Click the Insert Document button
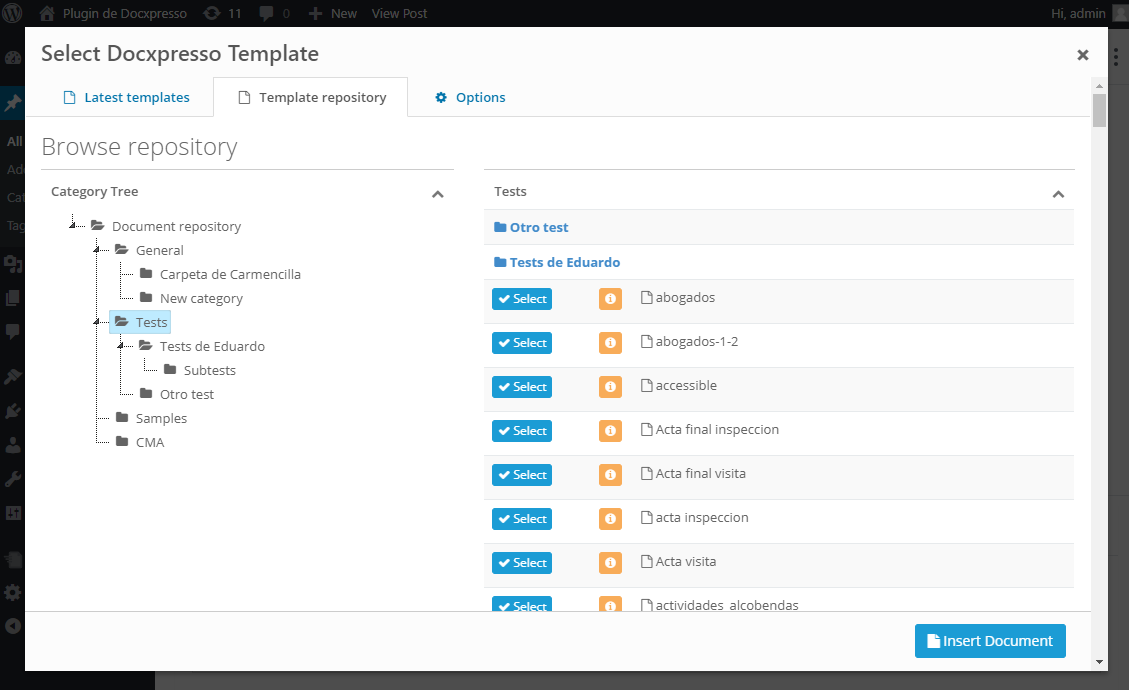Viewport: 1129px width, 690px height. click(x=990, y=640)
